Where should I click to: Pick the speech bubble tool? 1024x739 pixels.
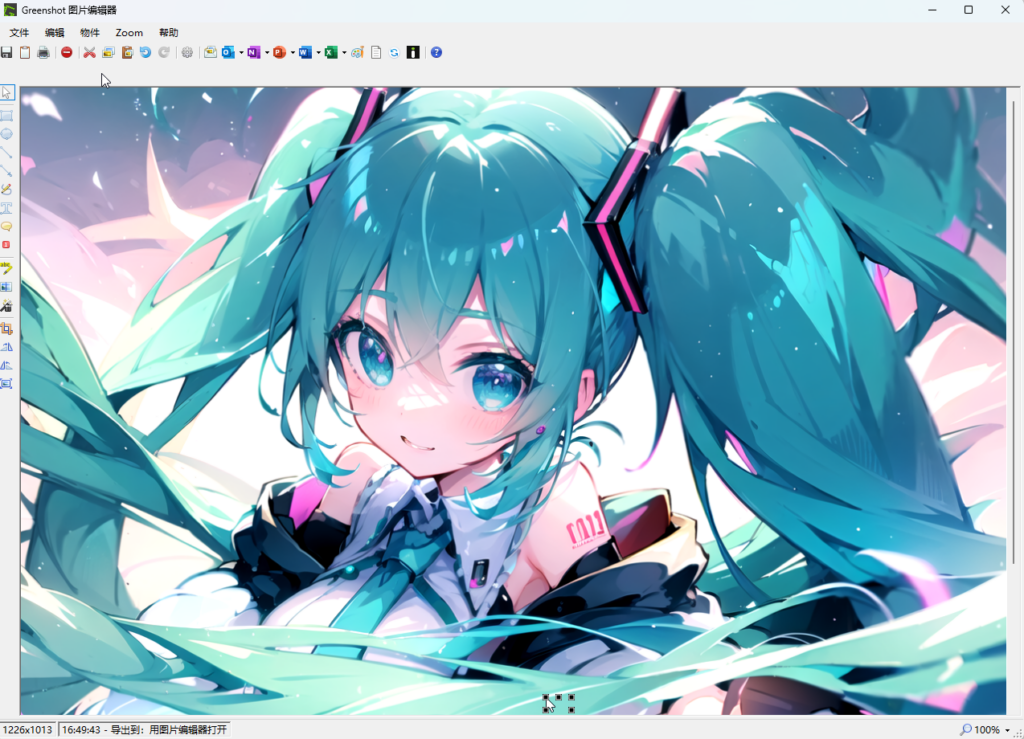[7, 227]
